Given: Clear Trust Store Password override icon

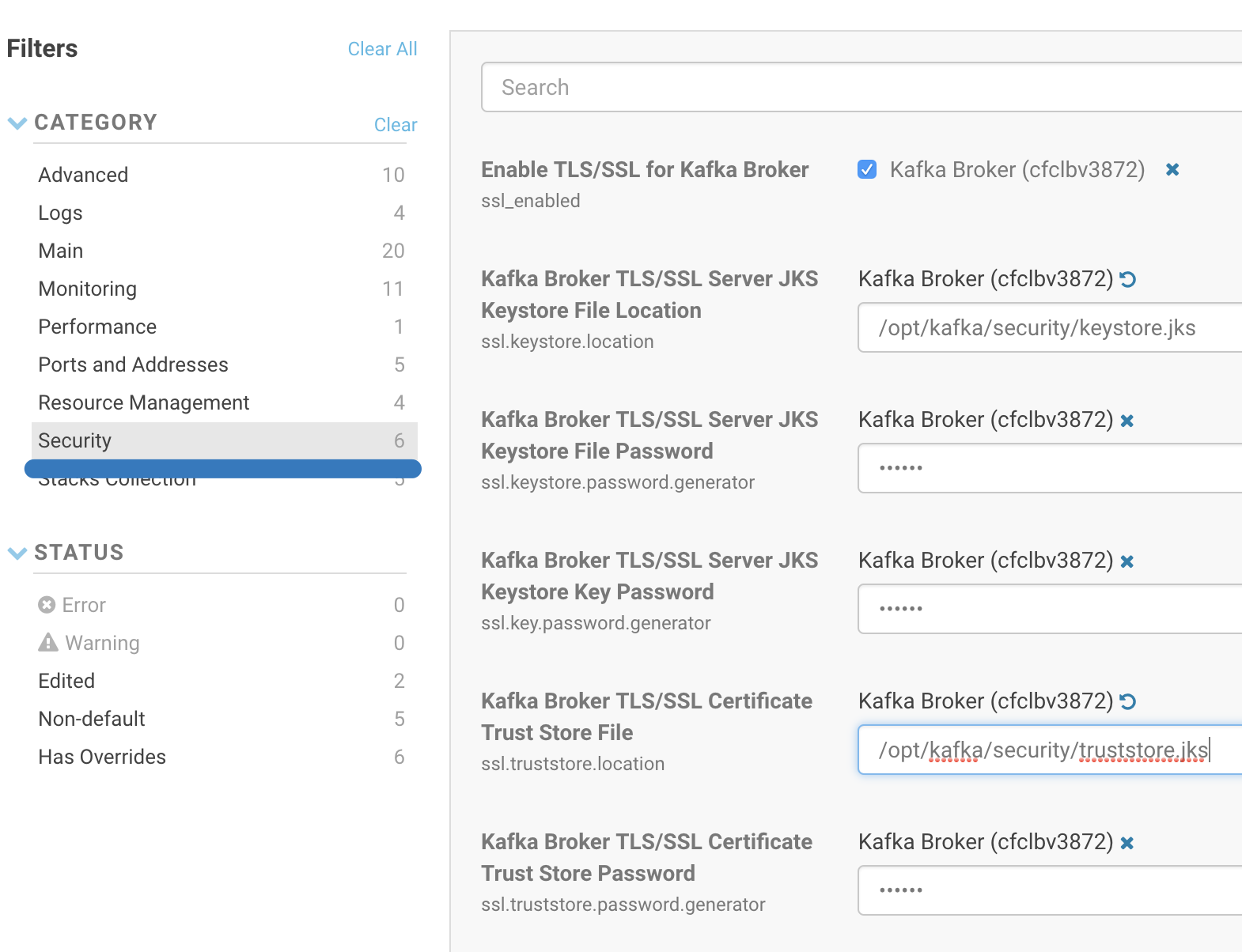Looking at the screenshot, I should pos(1127,843).
